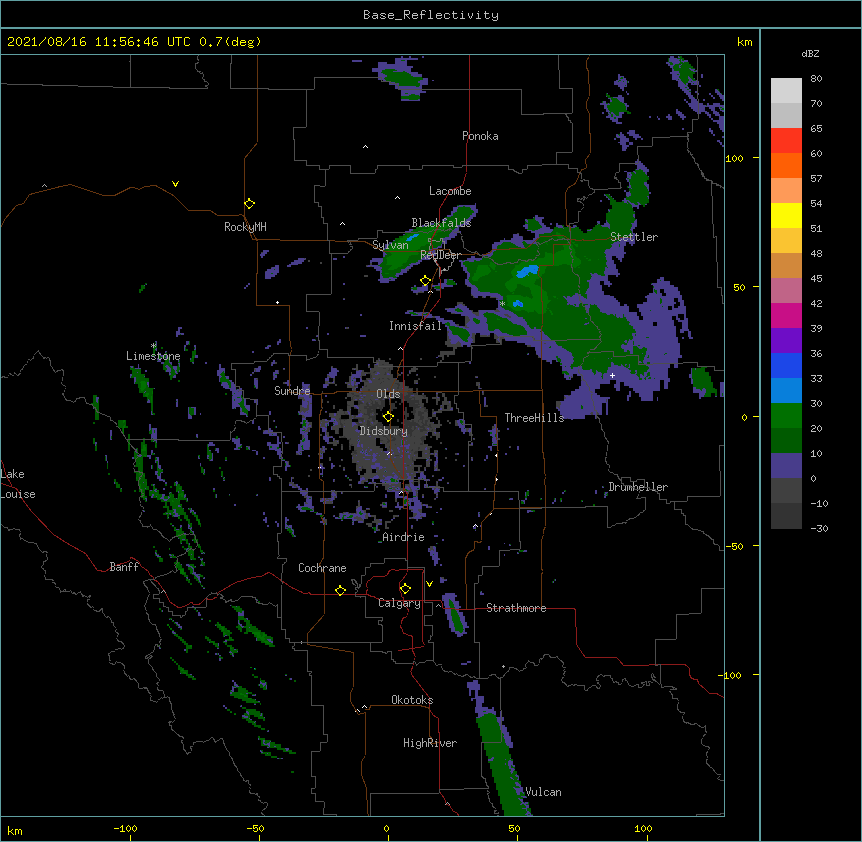This screenshot has height=842, width=862.
Task: Click the Lacombe city label
Action: pos(450,191)
